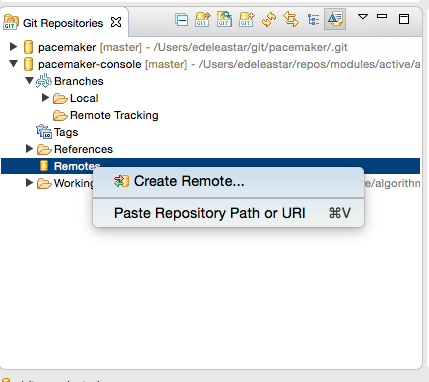429x382 pixels.
Task: Select the Remotes tree item
Action: 210,166
